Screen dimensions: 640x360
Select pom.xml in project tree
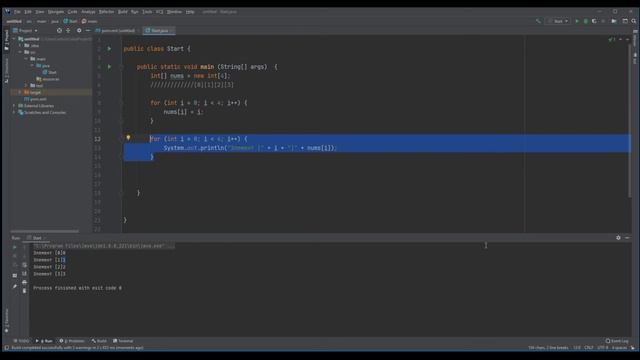point(35,99)
